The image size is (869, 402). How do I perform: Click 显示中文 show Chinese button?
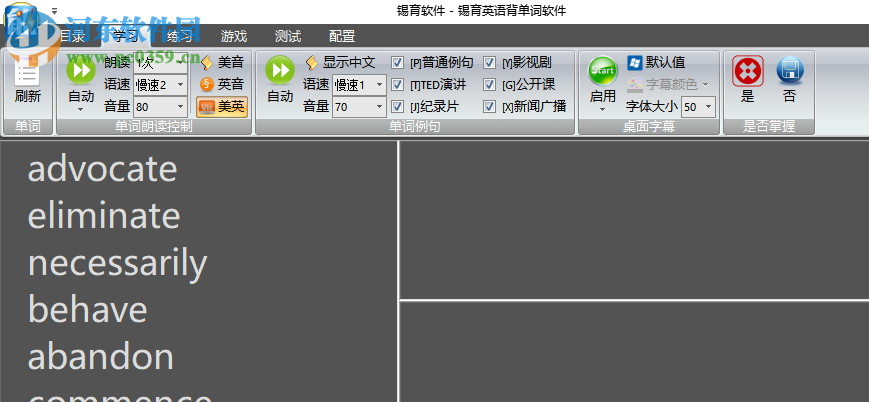coord(341,62)
